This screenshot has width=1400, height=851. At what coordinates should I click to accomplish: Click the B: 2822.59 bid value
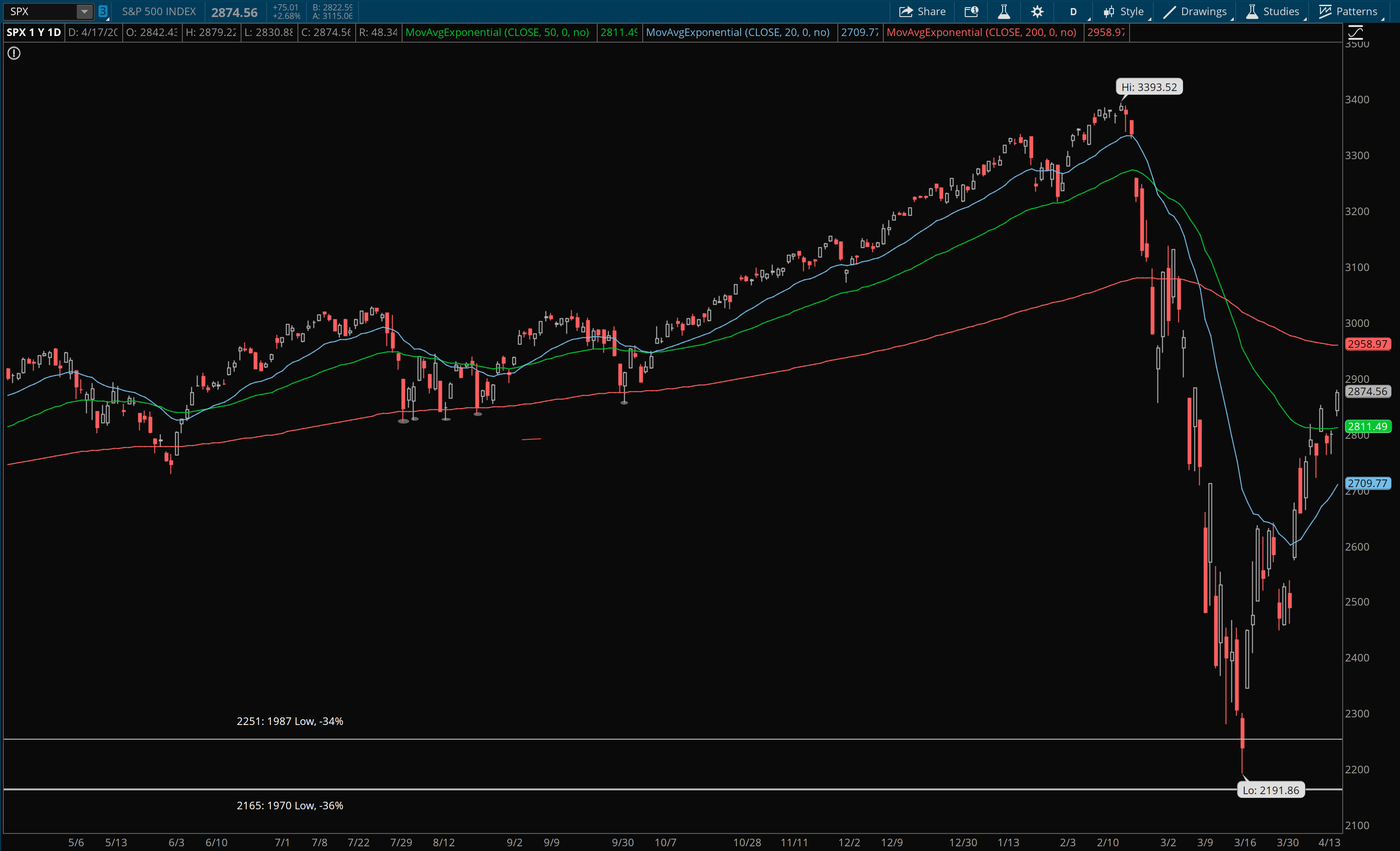coord(332,8)
